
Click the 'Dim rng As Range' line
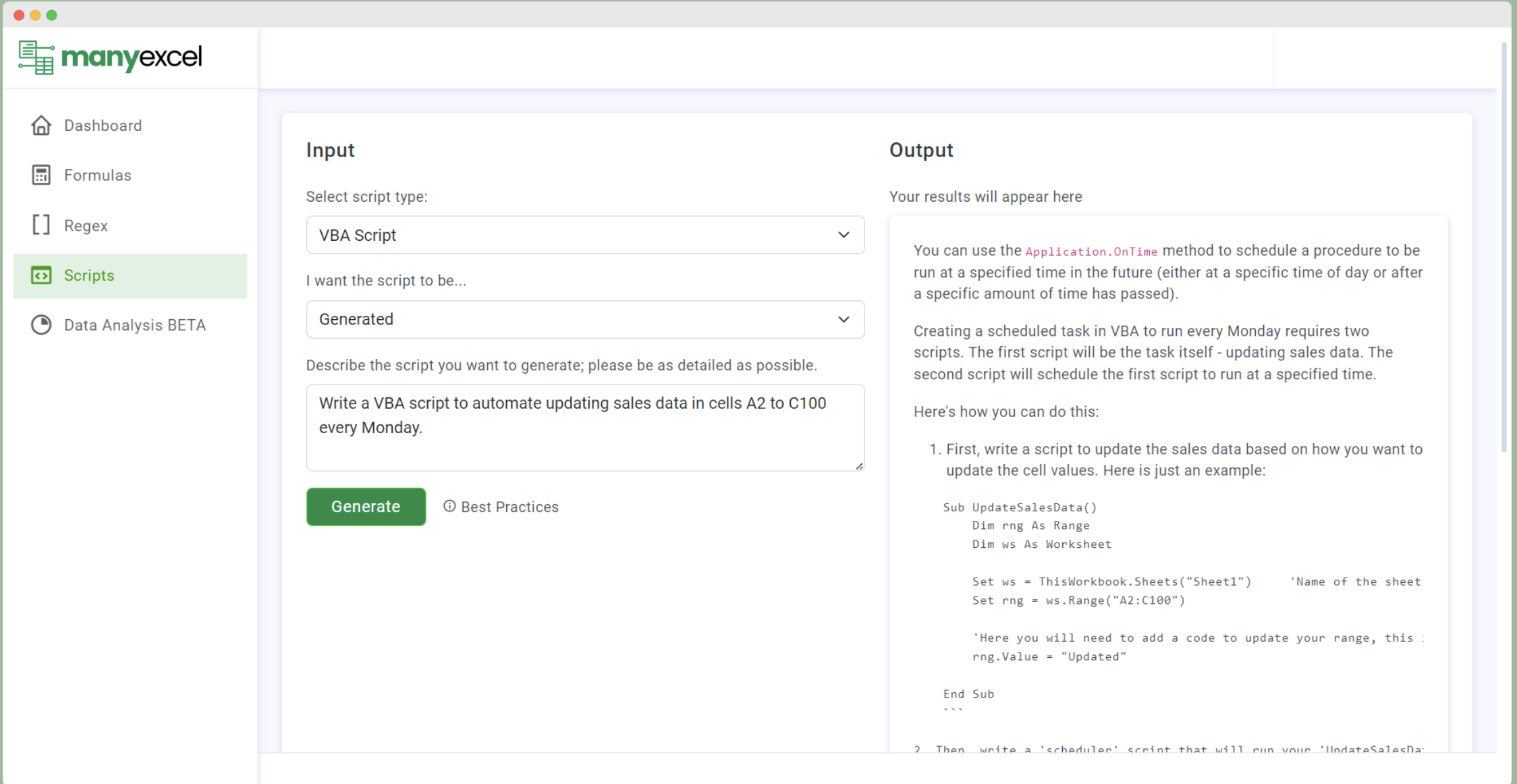click(1030, 526)
